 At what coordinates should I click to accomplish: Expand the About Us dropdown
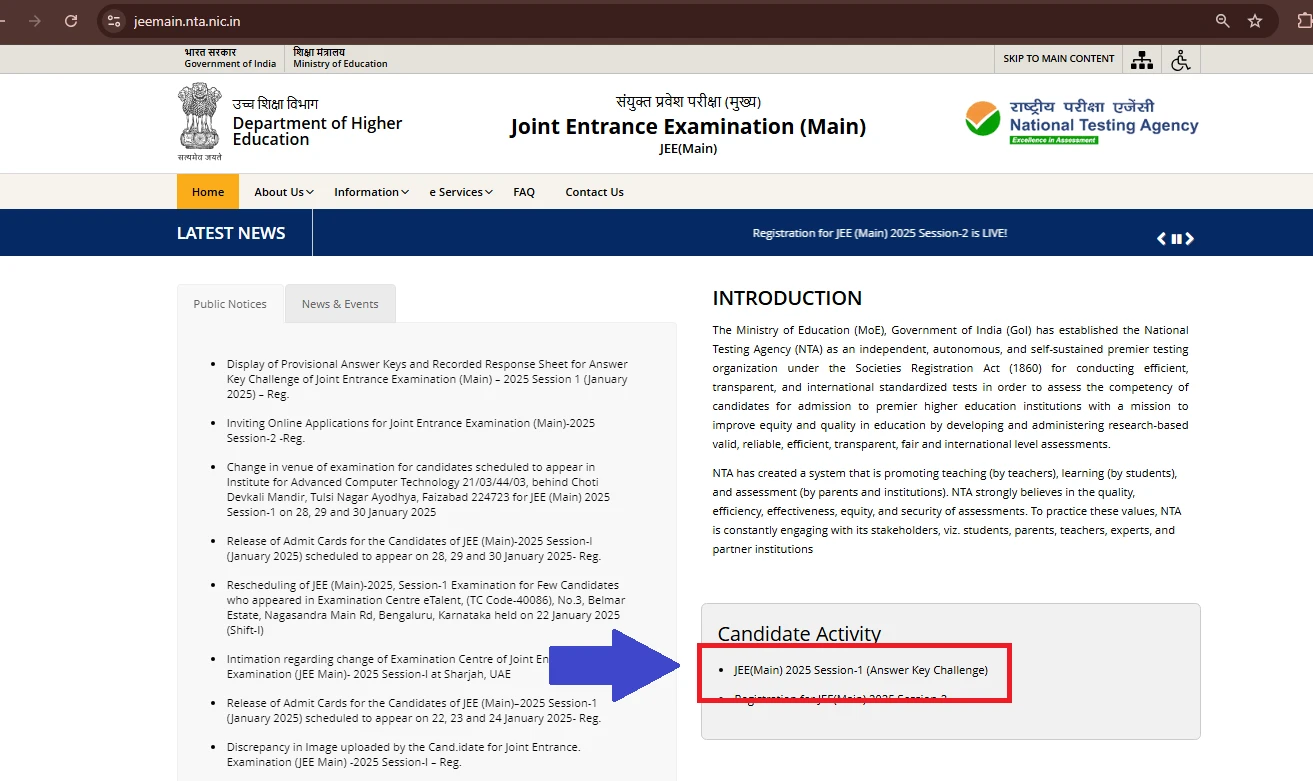pyautogui.click(x=283, y=191)
